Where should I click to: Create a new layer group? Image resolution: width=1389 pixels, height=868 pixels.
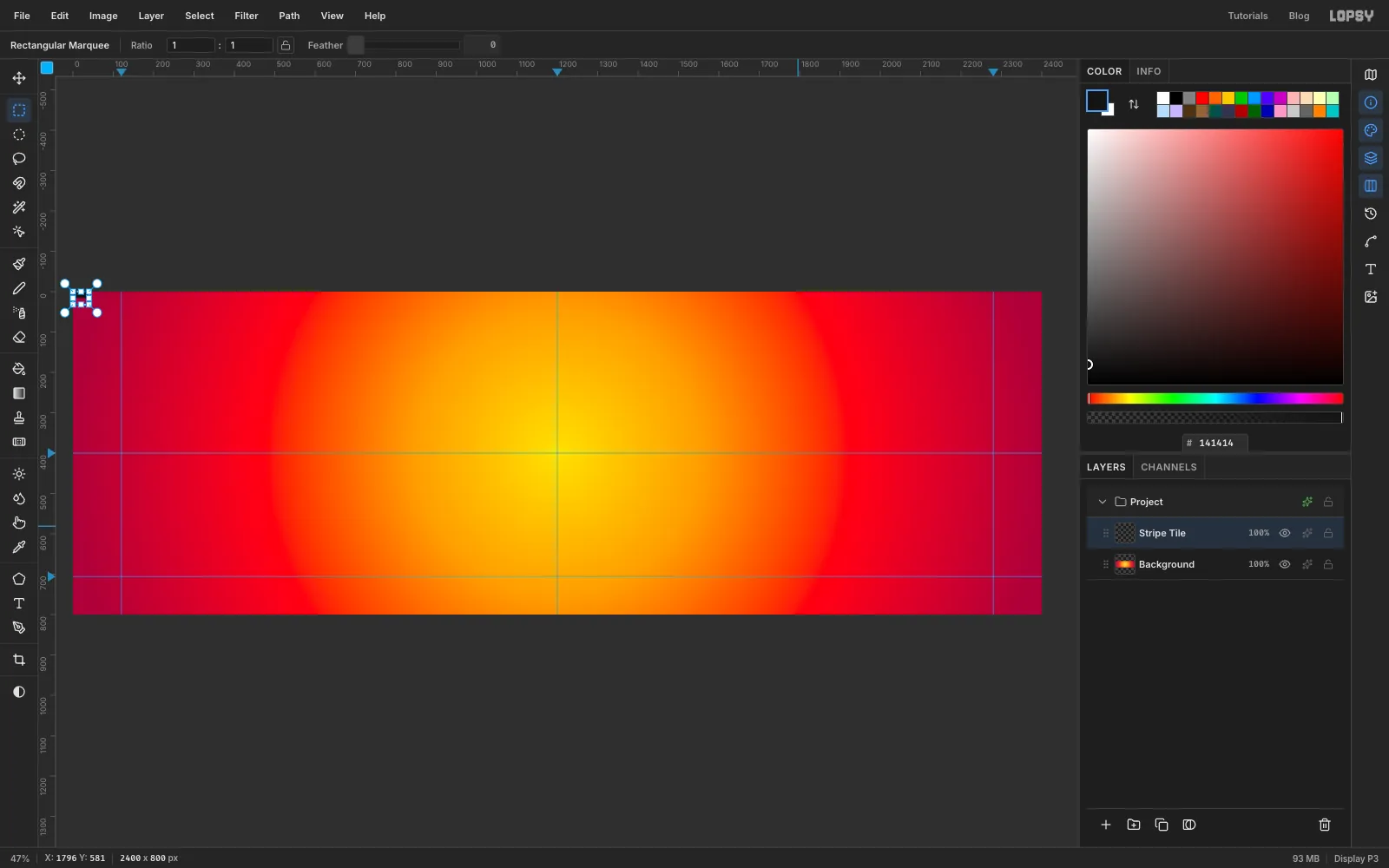tap(1134, 825)
